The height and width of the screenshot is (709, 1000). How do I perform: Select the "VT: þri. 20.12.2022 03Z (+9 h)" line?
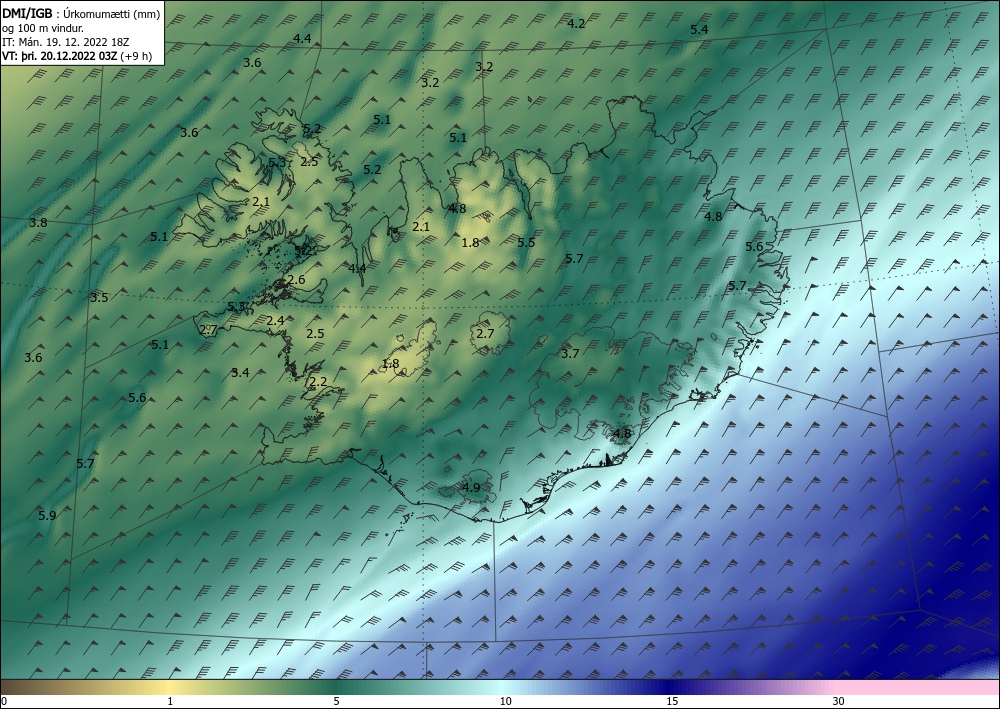tap(77, 55)
